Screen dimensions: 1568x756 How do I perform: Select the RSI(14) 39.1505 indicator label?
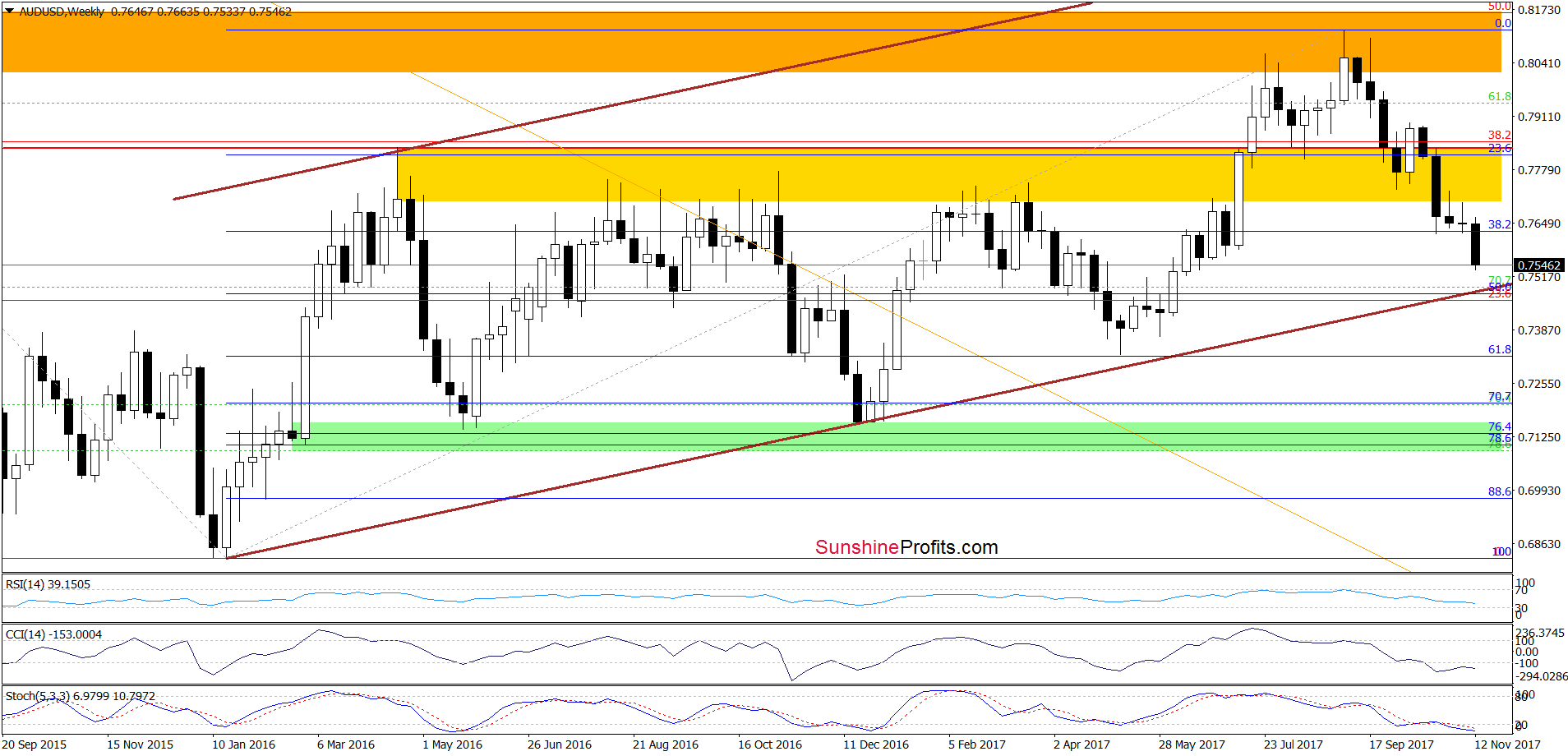click(48, 584)
